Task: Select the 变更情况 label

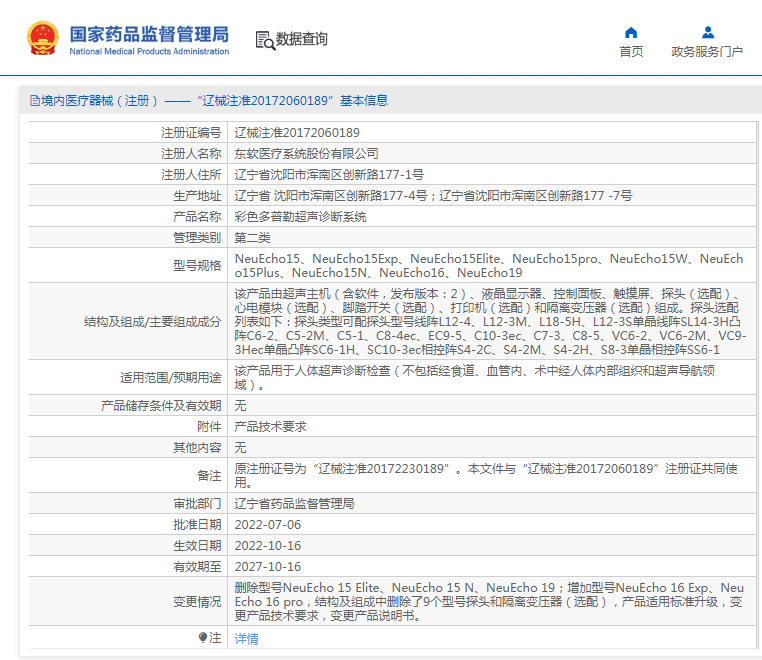Action: 197,602
